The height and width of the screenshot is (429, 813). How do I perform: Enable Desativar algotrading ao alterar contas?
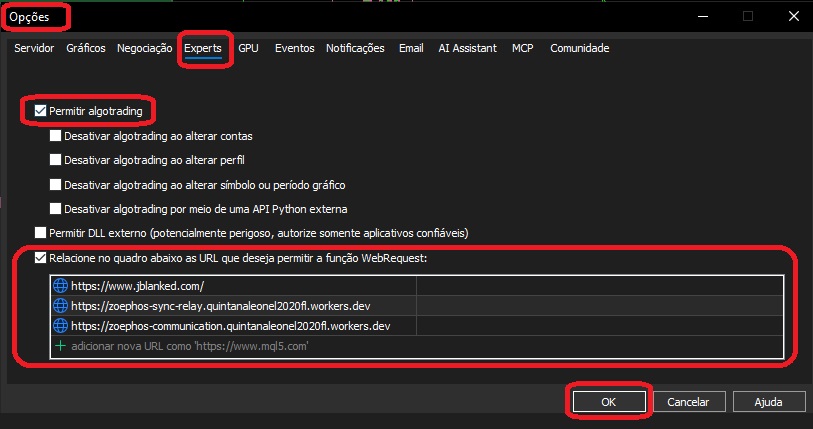click(55, 136)
